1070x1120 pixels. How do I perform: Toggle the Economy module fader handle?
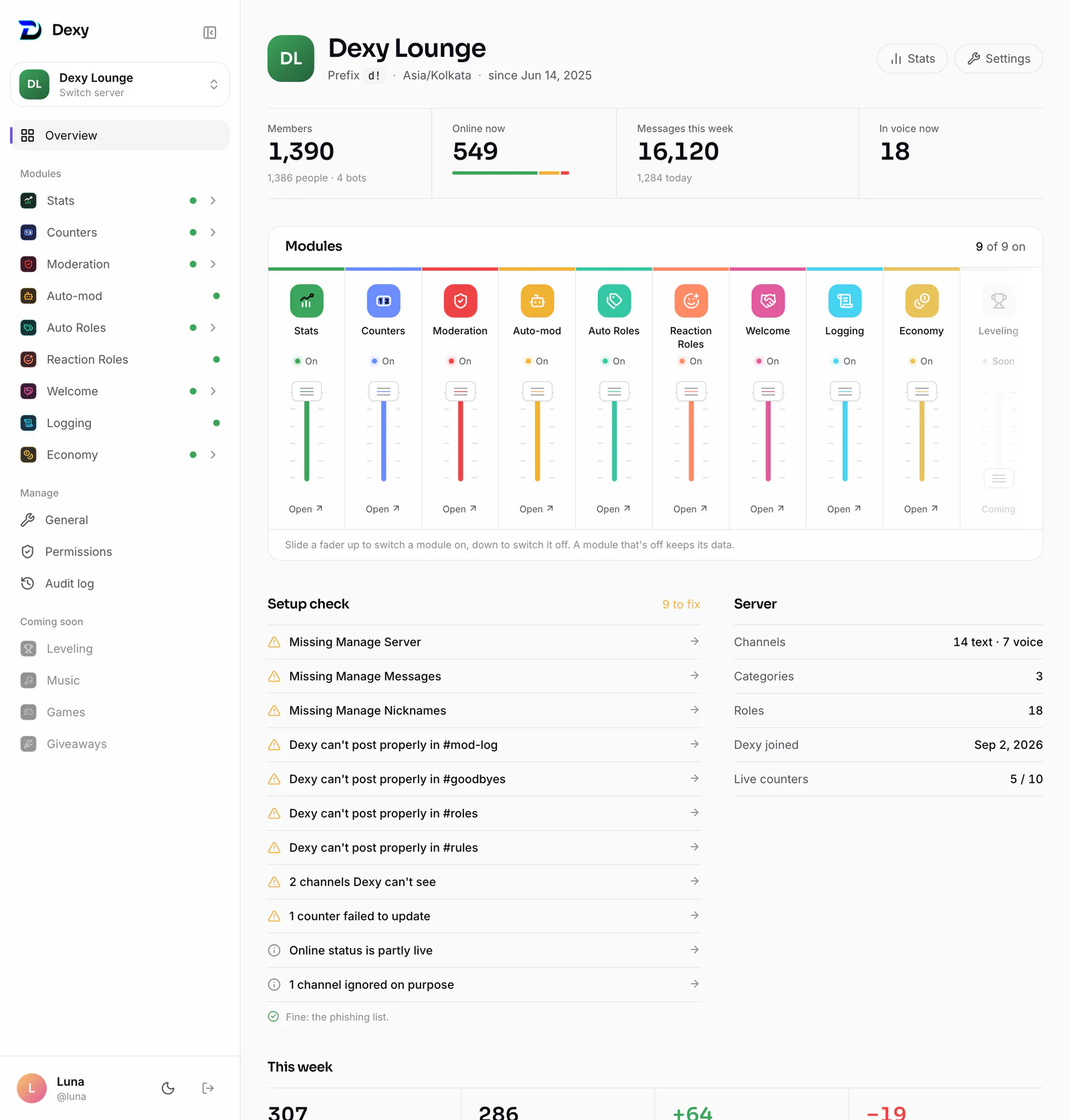coord(922,391)
